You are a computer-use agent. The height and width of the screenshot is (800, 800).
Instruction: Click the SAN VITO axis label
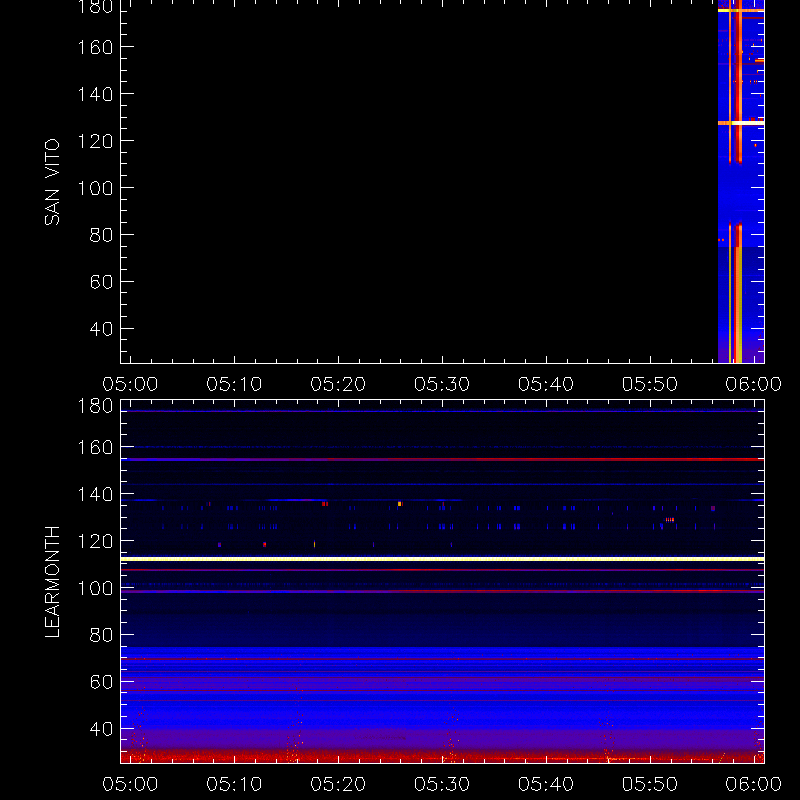[x=52, y=182]
